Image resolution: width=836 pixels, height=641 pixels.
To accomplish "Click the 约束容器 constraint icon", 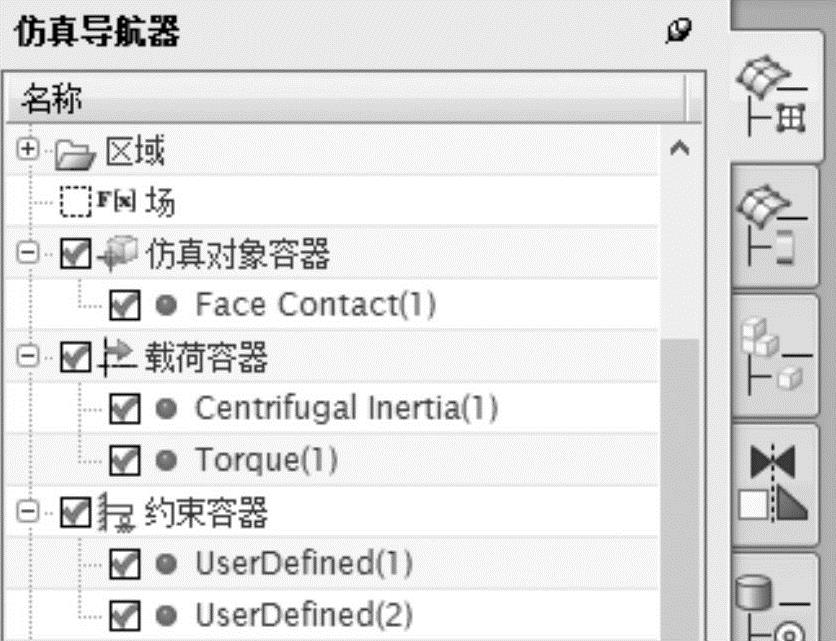I will point(117,515).
